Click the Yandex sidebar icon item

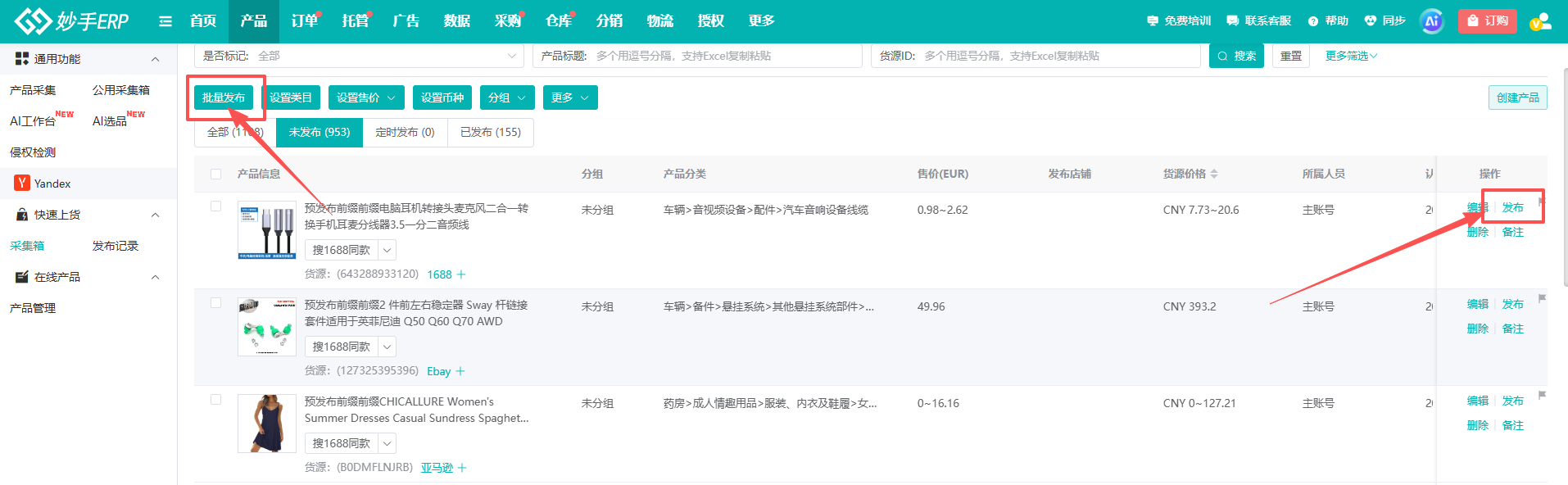(x=88, y=184)
